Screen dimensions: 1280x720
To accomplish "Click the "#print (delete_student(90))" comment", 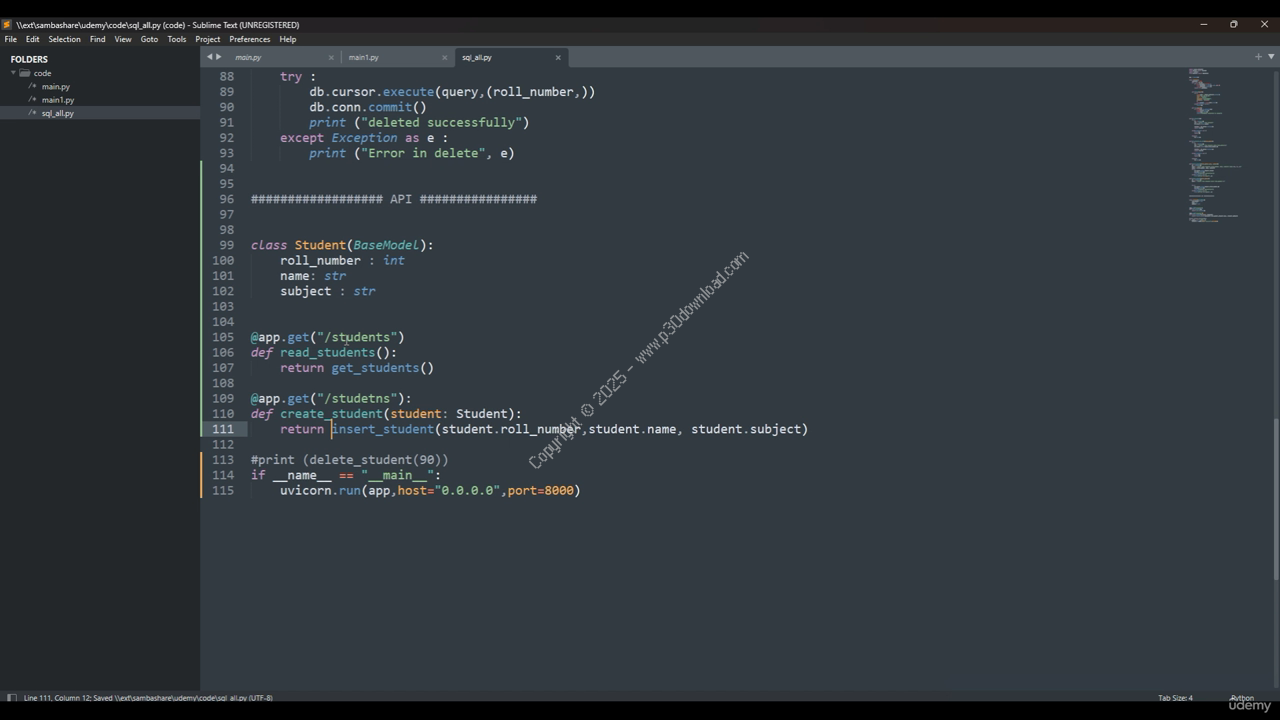I will point(350,460).
